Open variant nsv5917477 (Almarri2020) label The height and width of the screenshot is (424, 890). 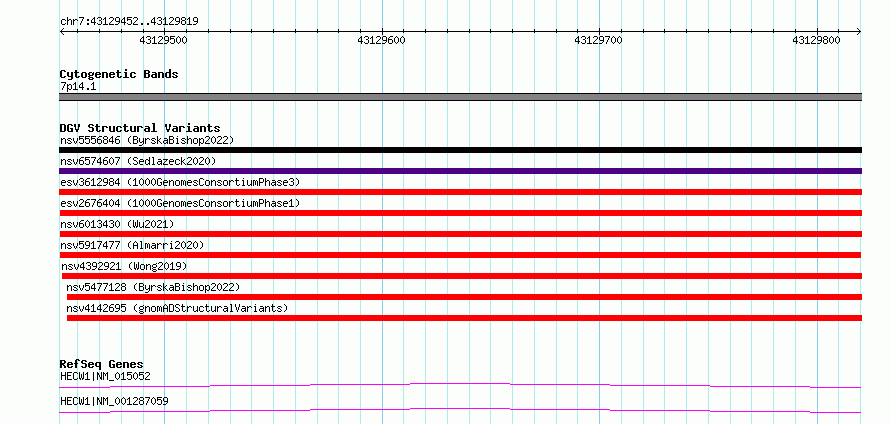[x=132, y=245]
